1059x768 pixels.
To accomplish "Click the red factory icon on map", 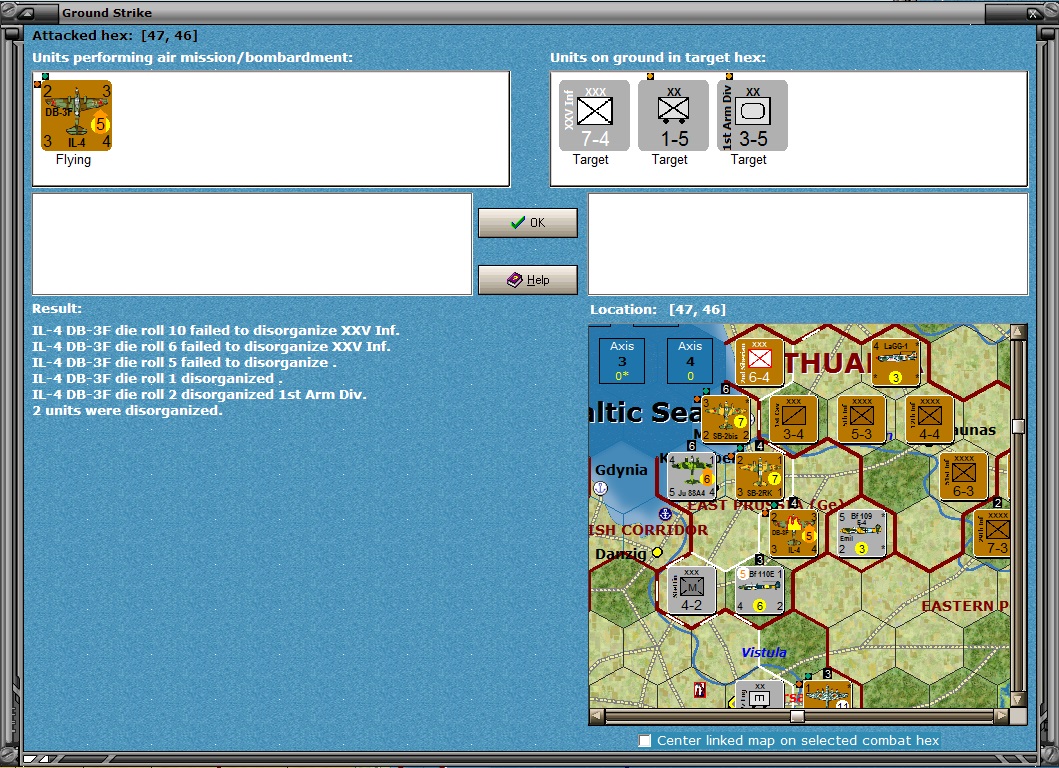I will (x=700, y=690).
